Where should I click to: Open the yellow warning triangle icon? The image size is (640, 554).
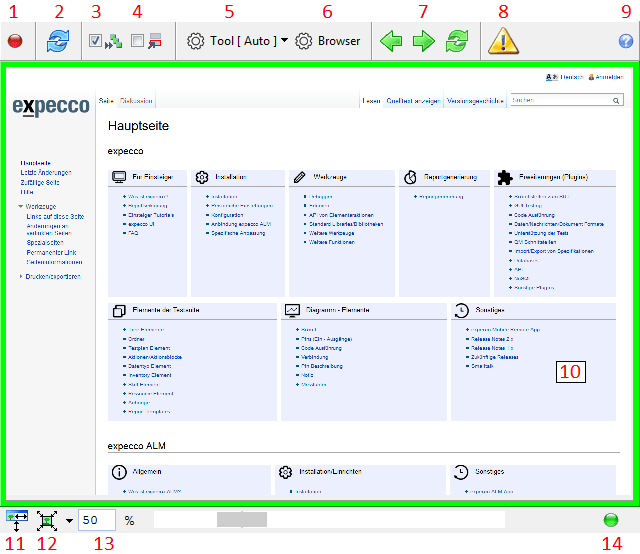coord(503,42)
